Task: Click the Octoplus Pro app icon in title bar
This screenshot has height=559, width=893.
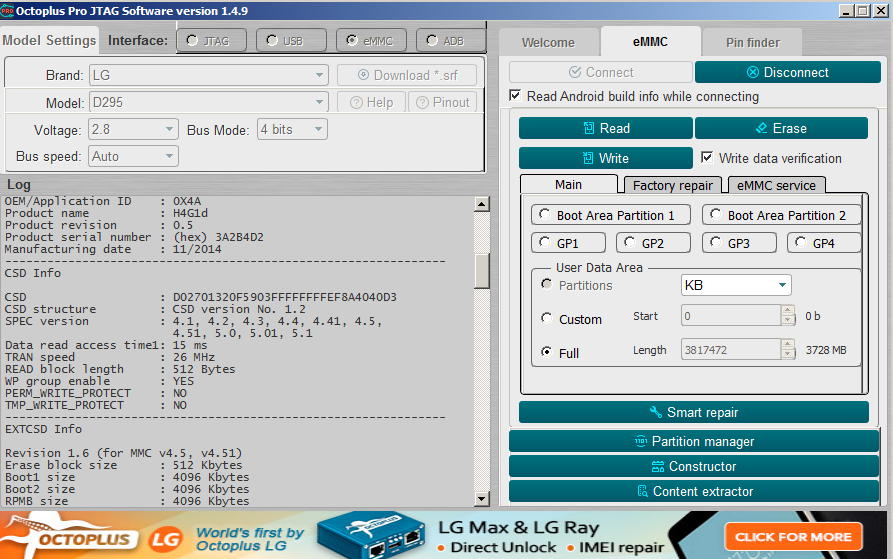Action: [x=7, y=10]
